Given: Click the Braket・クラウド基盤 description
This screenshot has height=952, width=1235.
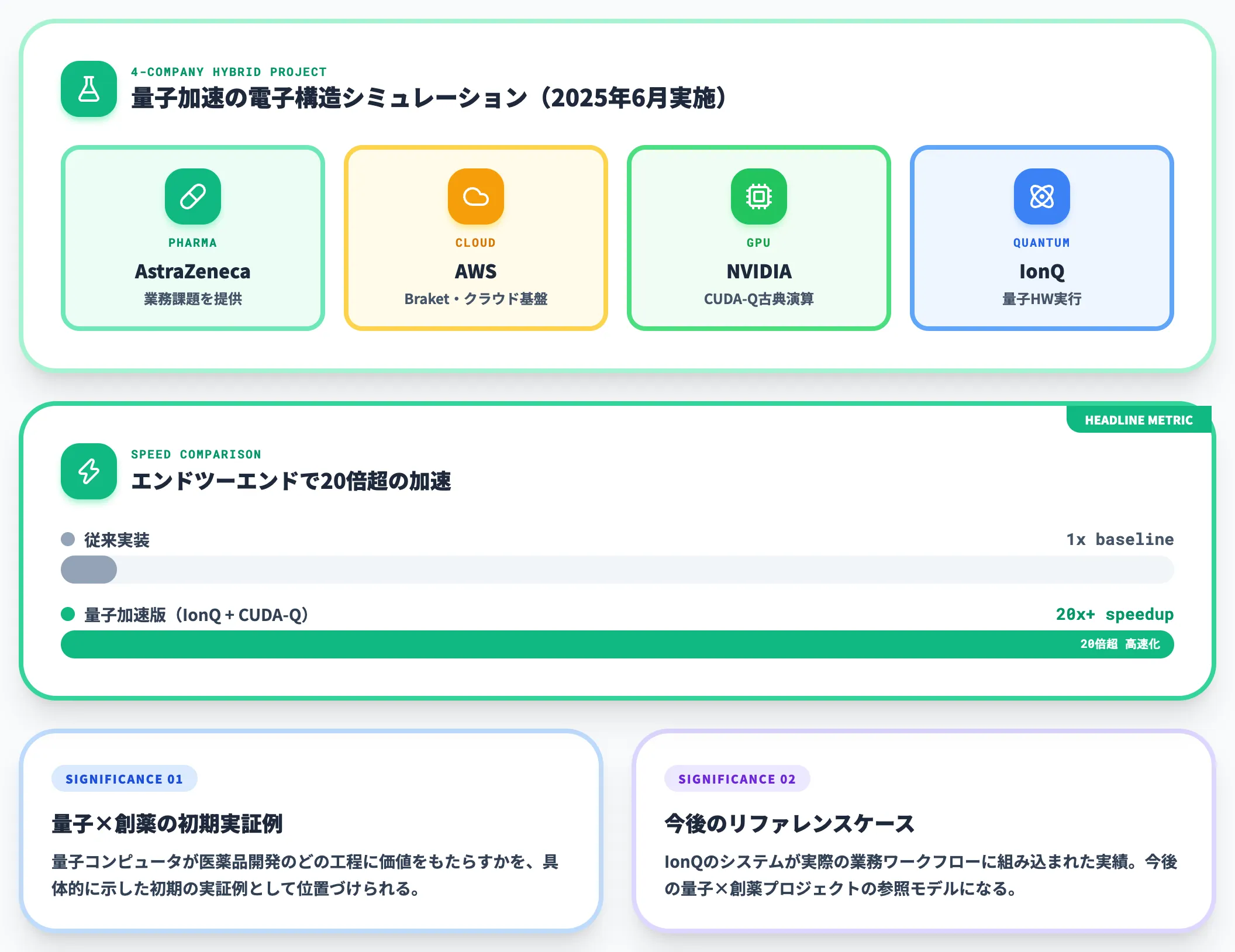Looking at the screenshot, I should (476, 299).
